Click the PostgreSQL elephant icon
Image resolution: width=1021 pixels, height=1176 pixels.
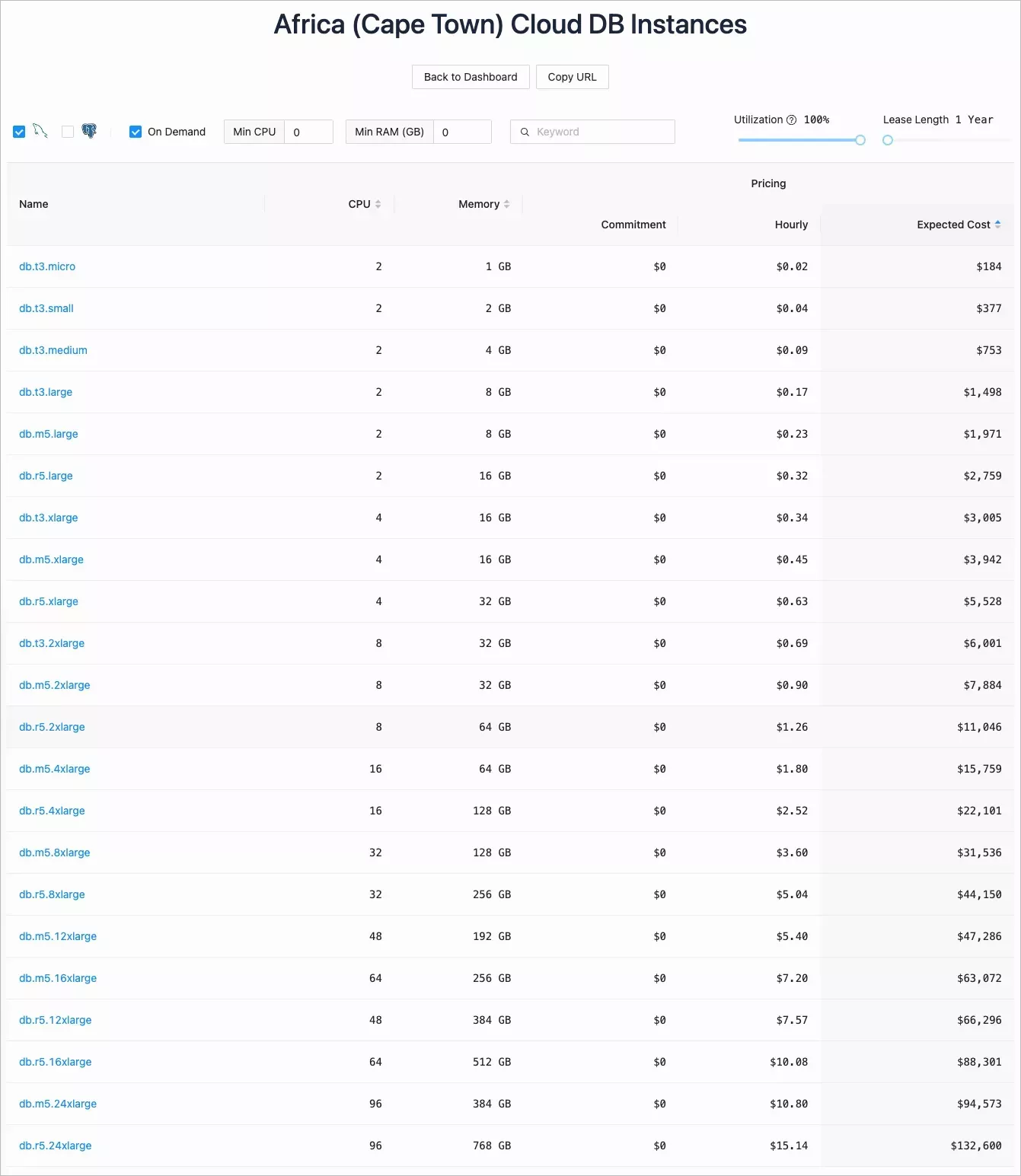(x=89, y=132)
